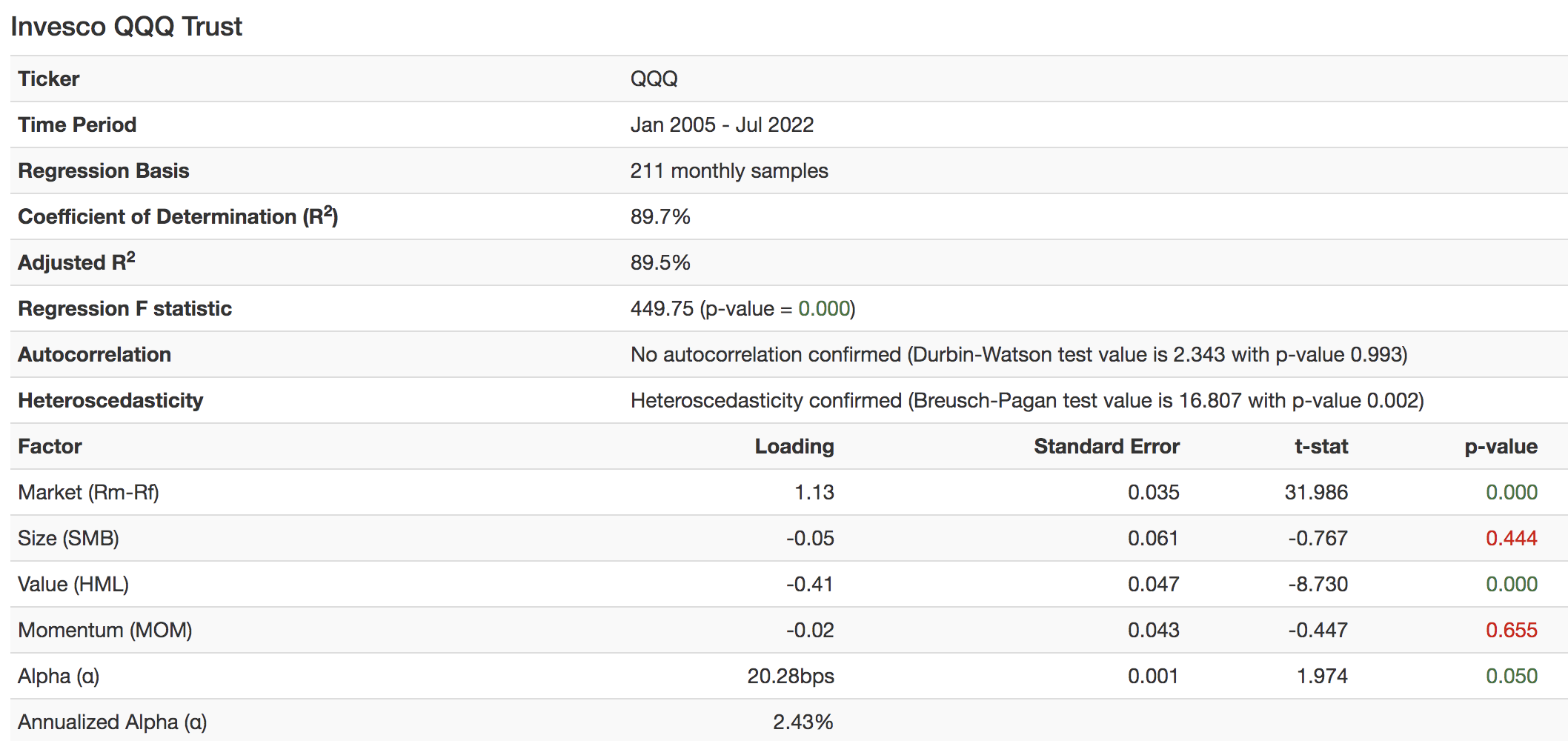Click the Standard Error column header
This screenshot has width=1568, height=741.
click(1106, 446)
